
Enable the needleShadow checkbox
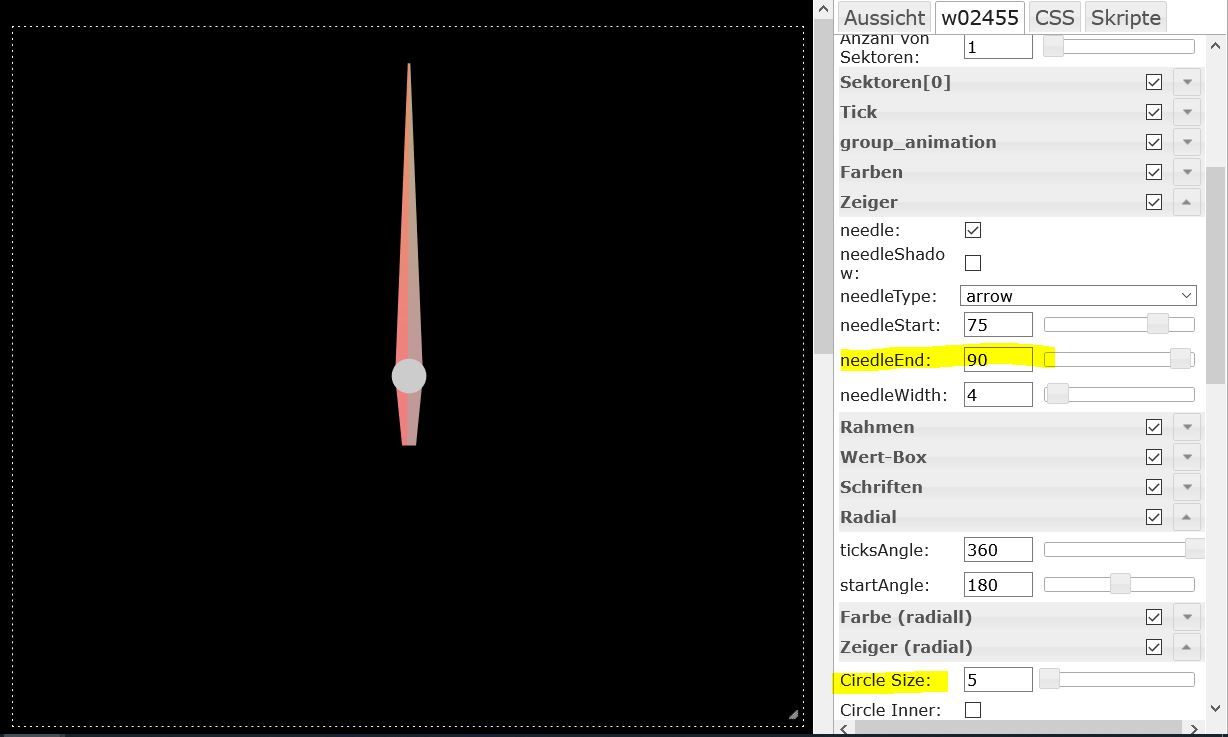(x=973, y=263)
